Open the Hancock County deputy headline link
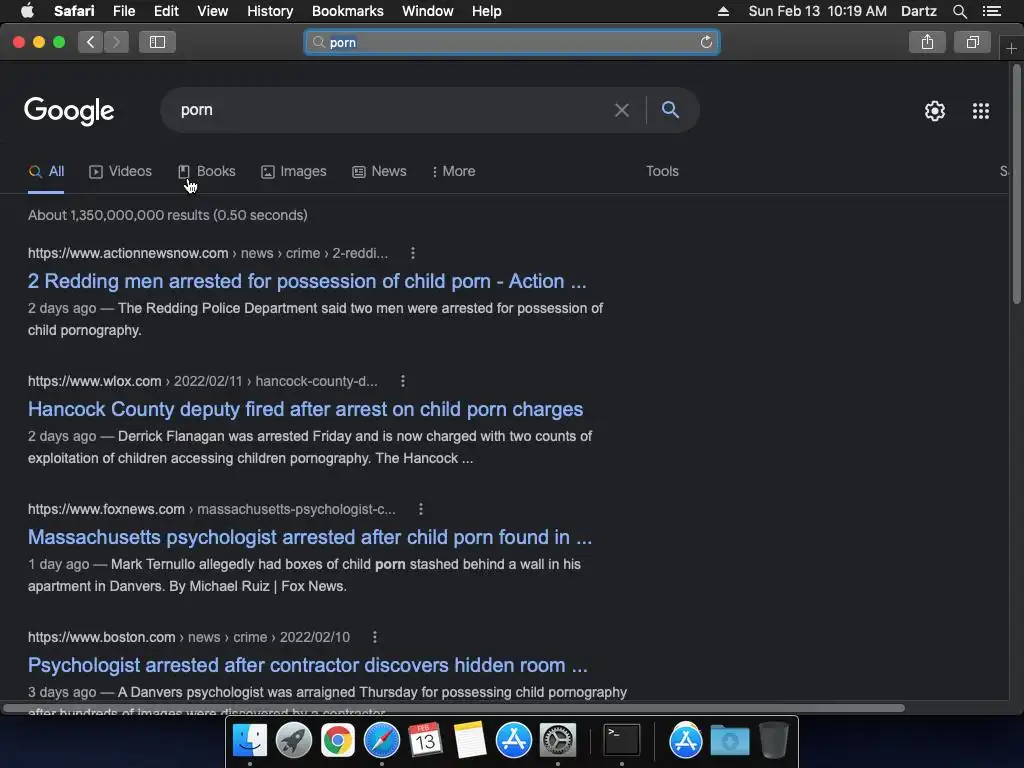The width and height of the screenshot is (1024, 768). click(305, 409)
